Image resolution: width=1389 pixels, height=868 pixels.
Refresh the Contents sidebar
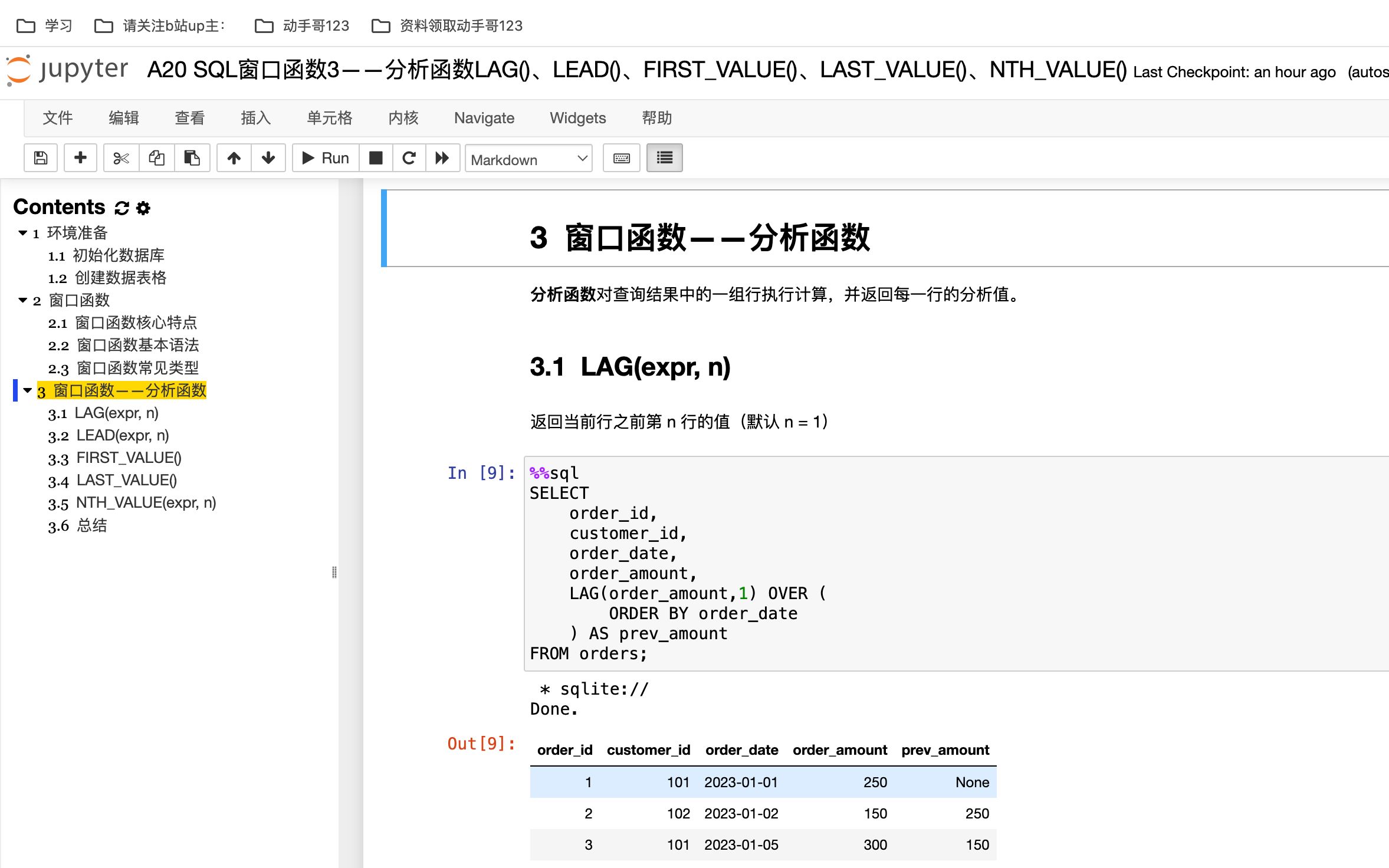point(122,207)
